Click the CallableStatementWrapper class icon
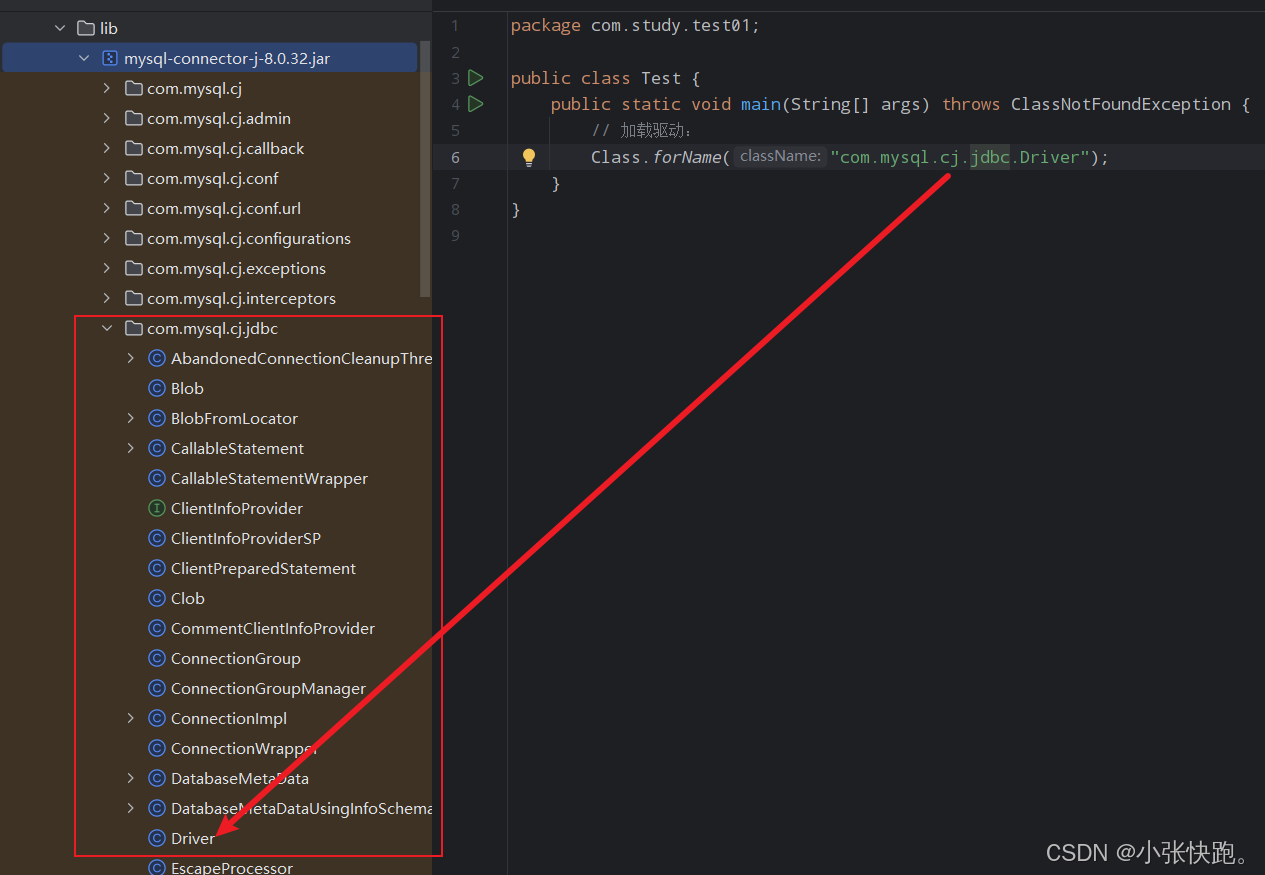1265x875 pixels. pyautogui.click(x=156, y=478)
